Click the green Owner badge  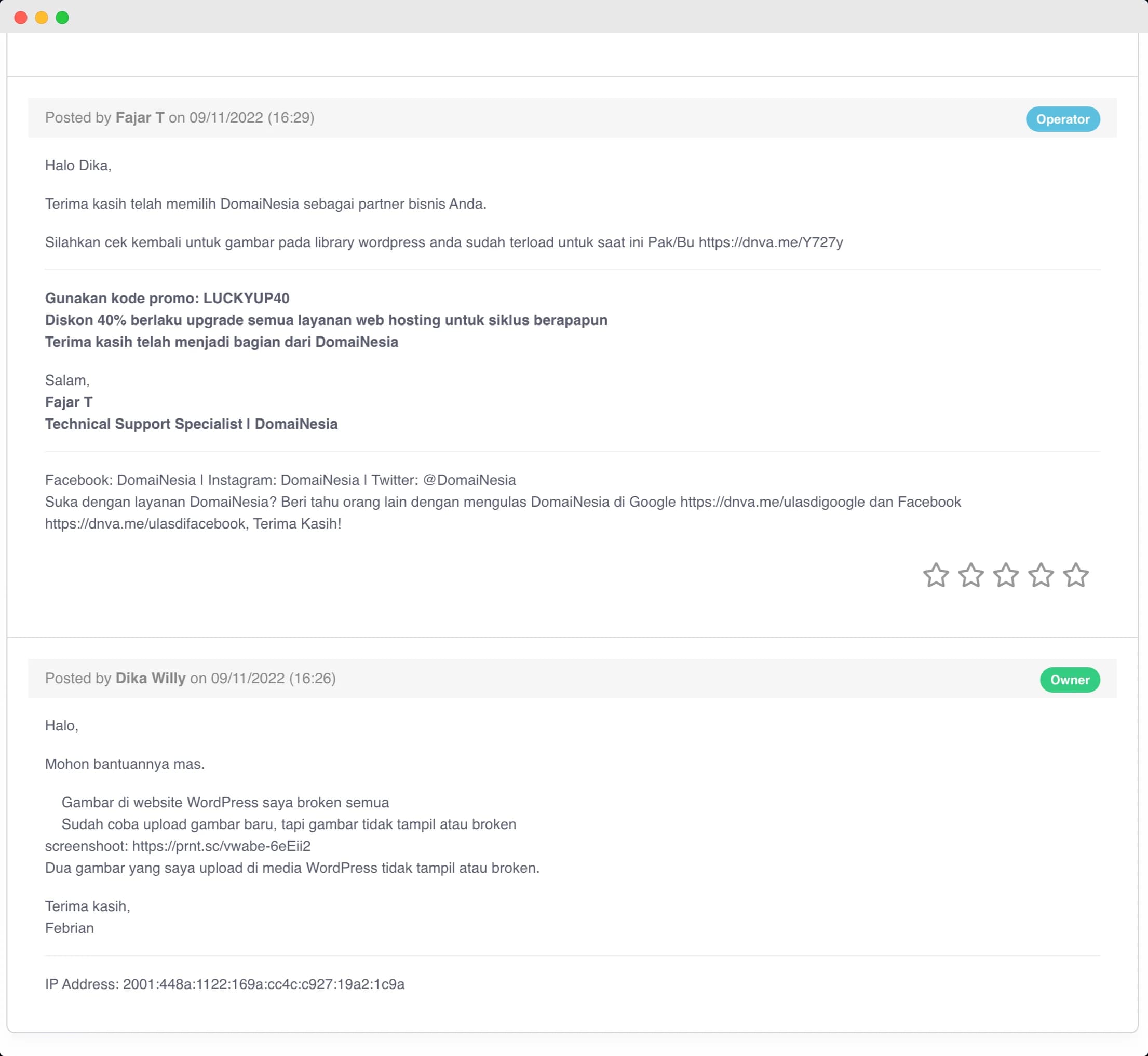1069,680
